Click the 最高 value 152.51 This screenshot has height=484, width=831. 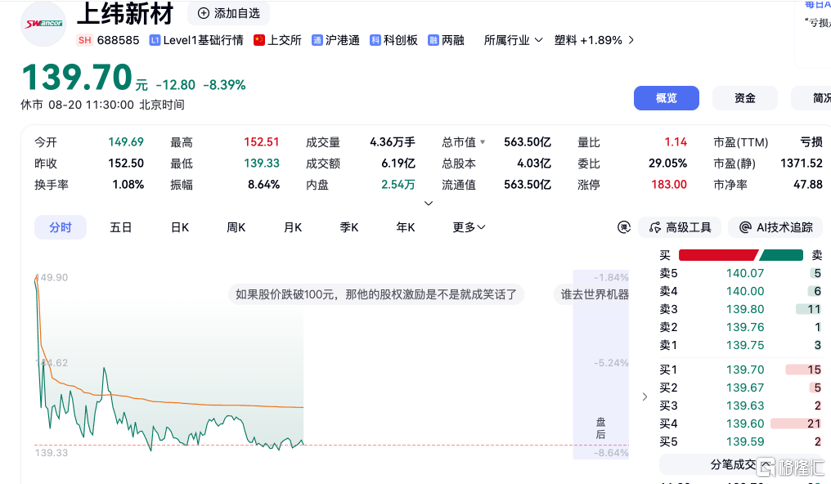point(261,142)
